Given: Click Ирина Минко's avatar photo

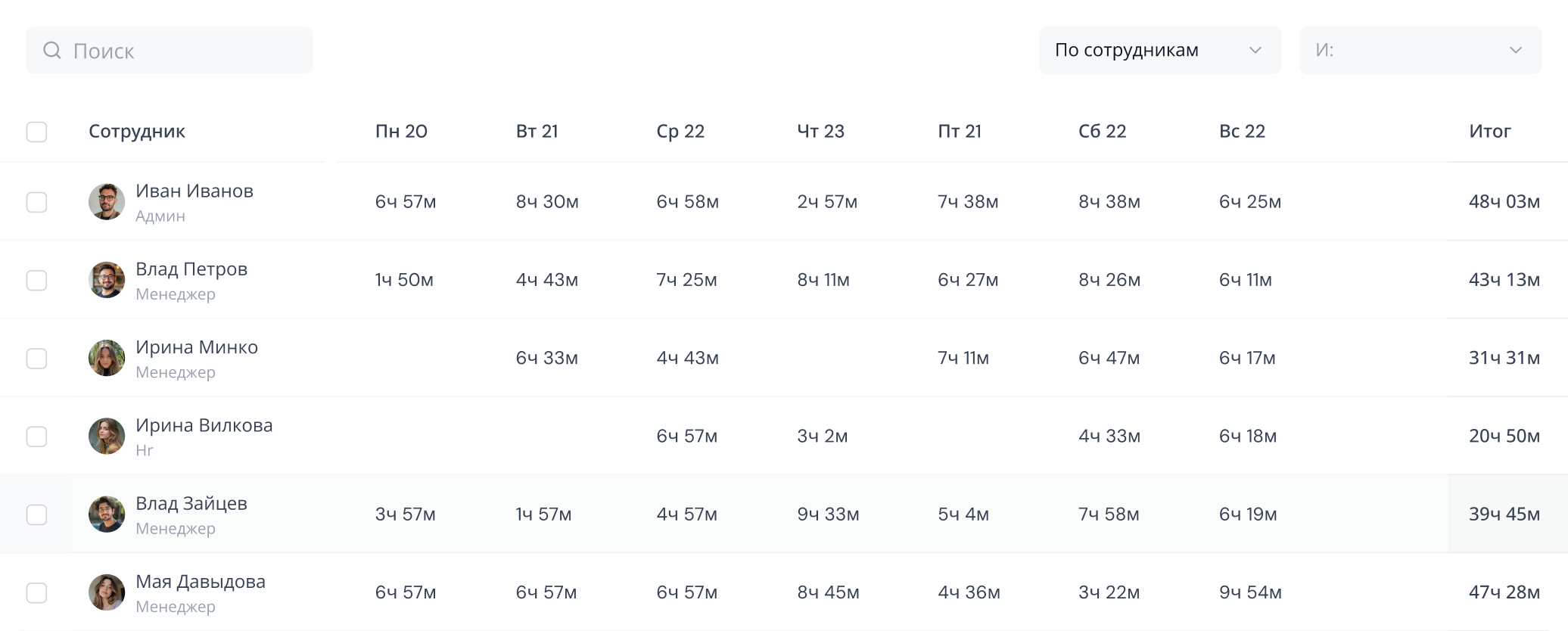Looking at the screenshot, I should (x=107, y=358).
